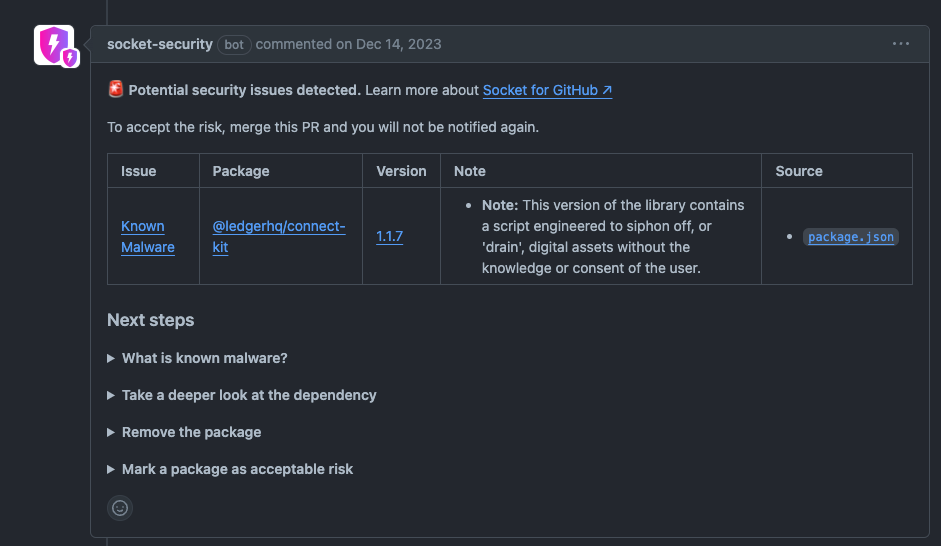Click the small bot badge on avatar
This screenshot has height=546, width=941.
[x=70, y=58]
